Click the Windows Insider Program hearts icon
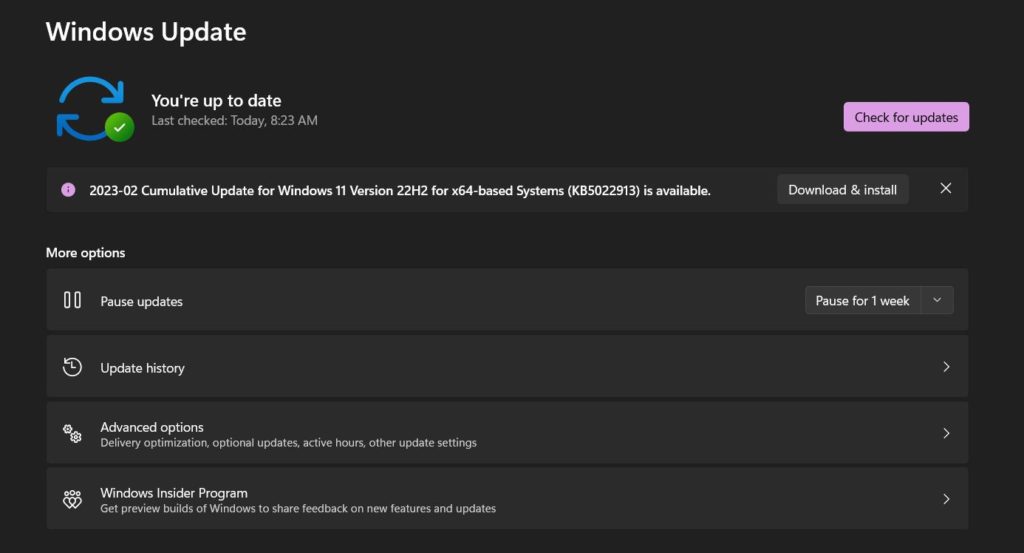Viewport: 1024px width, 553px height. pyautogui.click(x=72, y=499)
